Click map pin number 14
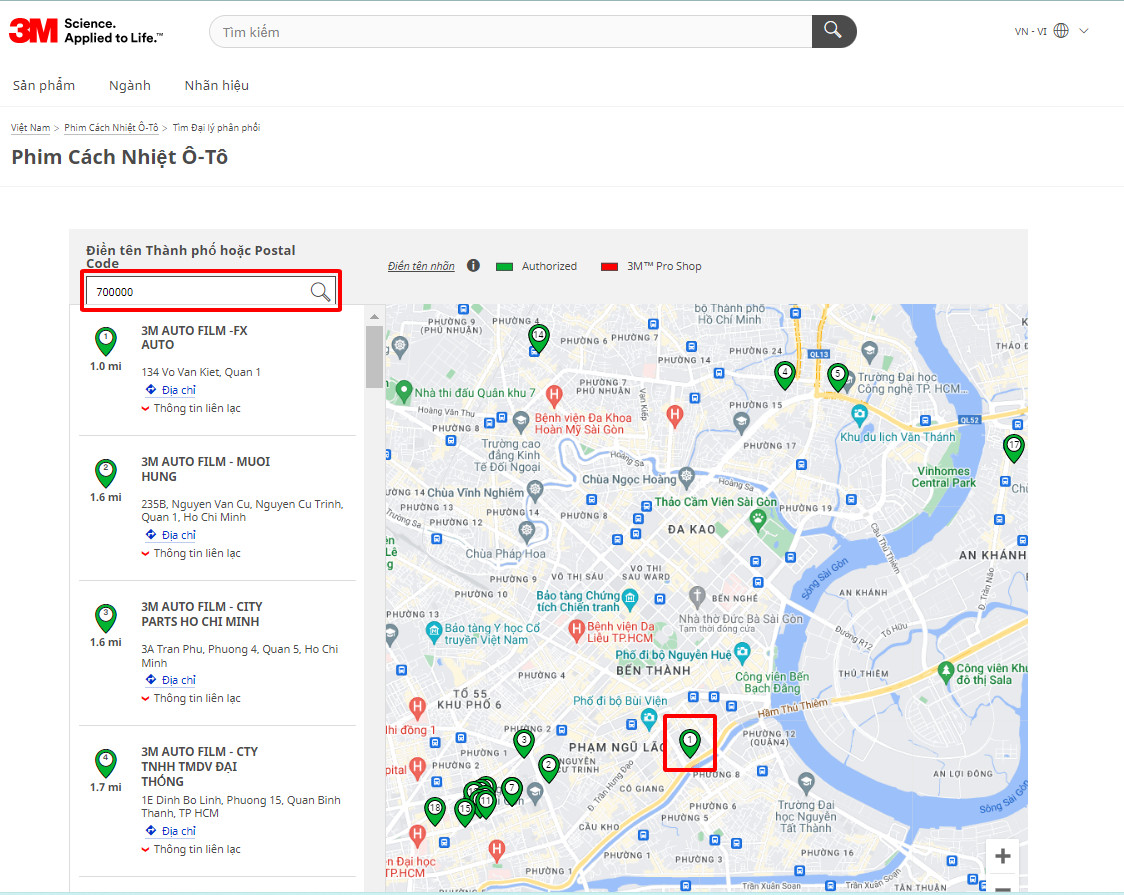 coord(538,337)
